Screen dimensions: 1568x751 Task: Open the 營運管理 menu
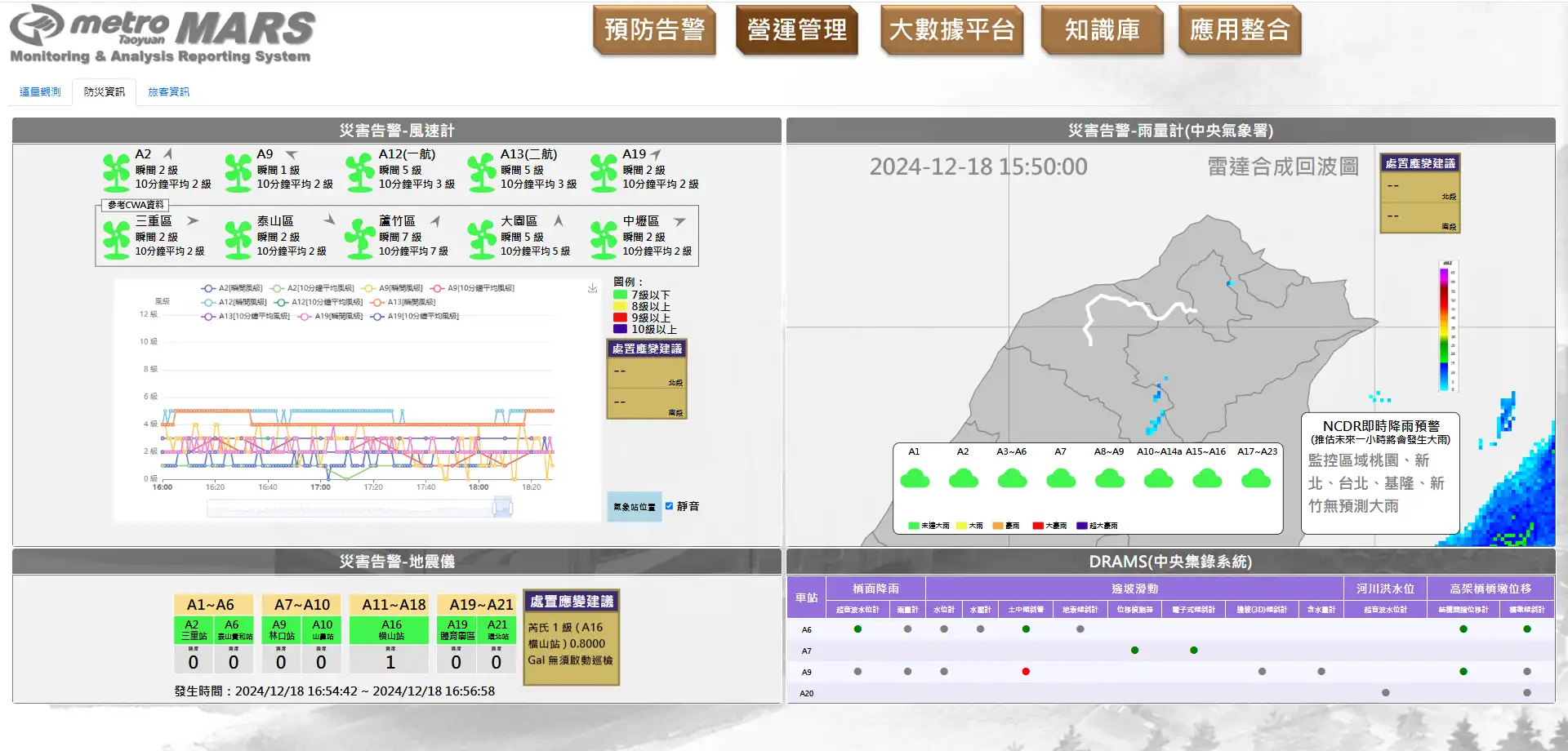click(797, 30)
